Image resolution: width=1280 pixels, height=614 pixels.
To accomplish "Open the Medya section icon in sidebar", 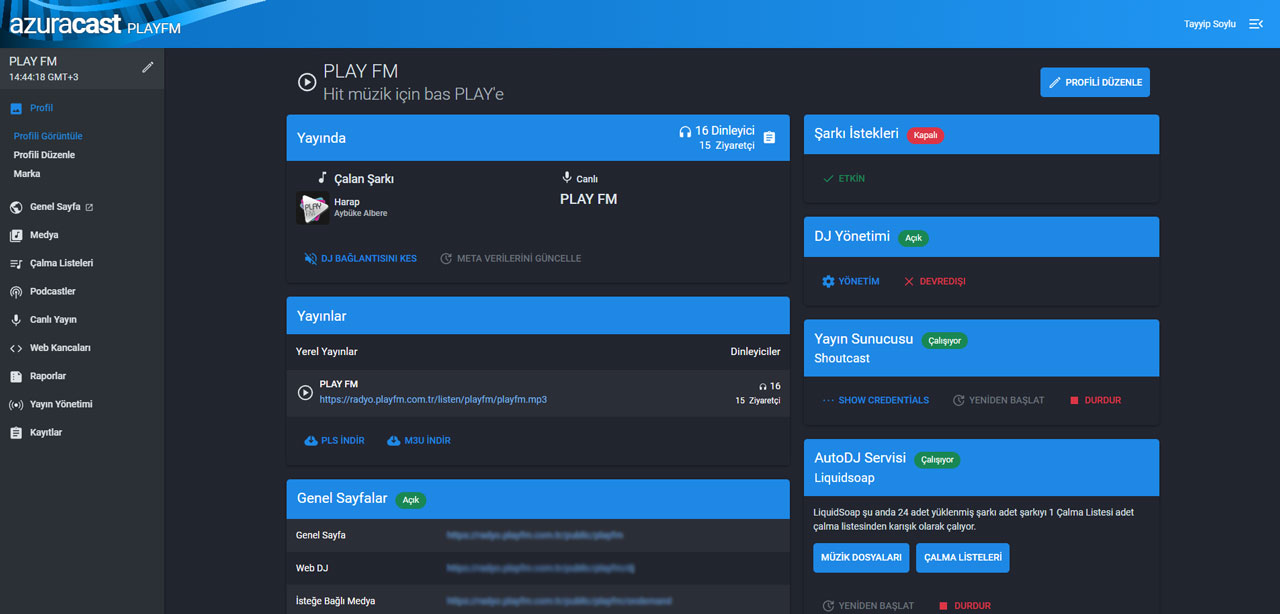I will [16, 235].
